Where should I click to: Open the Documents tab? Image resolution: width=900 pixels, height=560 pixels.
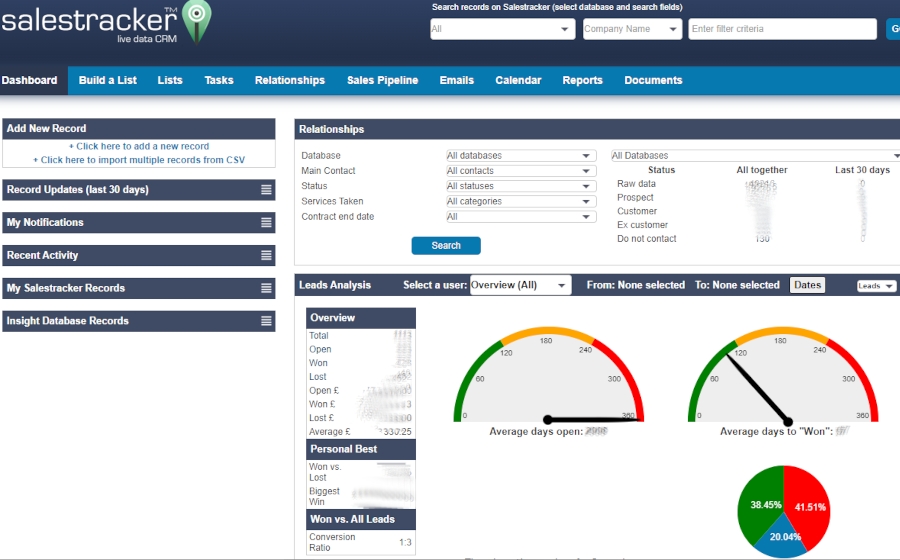point(653,80)
